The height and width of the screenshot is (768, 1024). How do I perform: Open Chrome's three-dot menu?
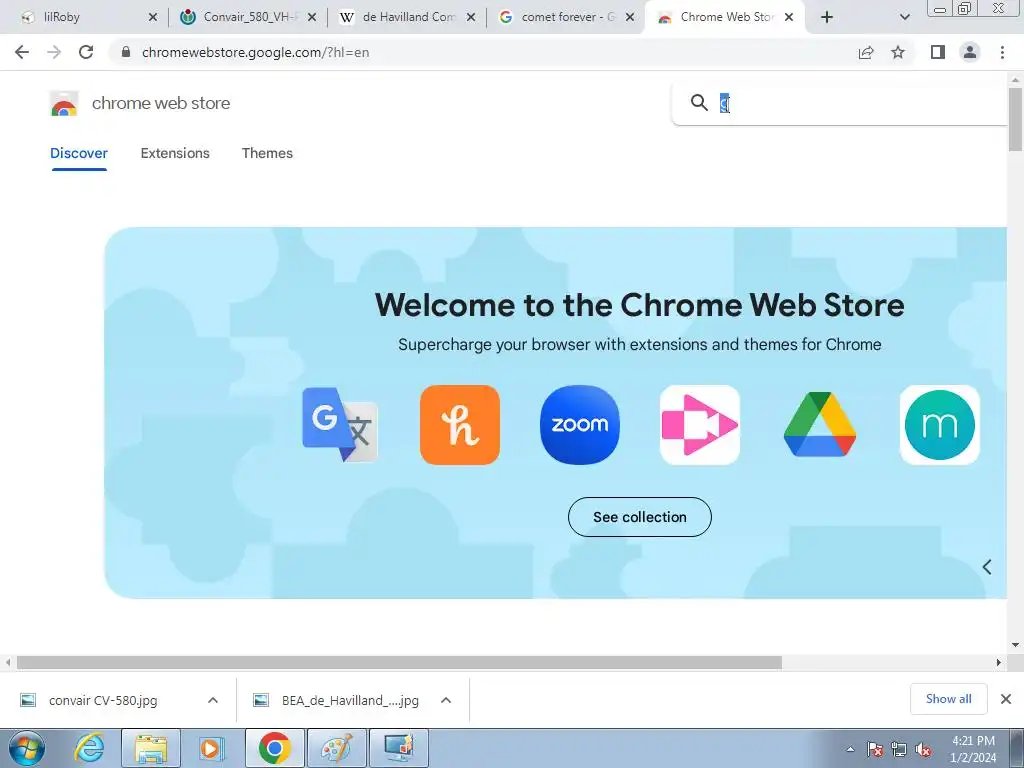(1002, 52)
